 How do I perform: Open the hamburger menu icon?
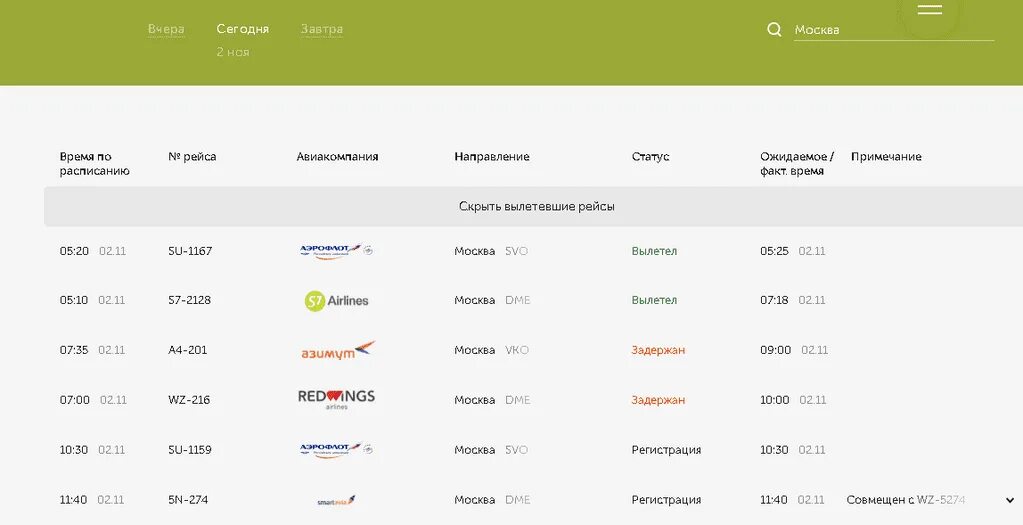(929, 9)
